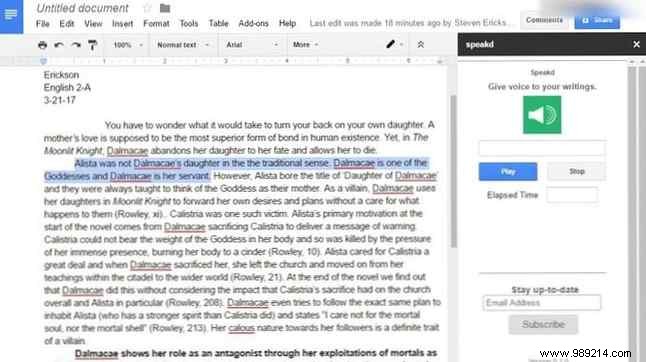Open the Docs home menu icon
Screen dimensions: 646x362
(x=11, y=16)
